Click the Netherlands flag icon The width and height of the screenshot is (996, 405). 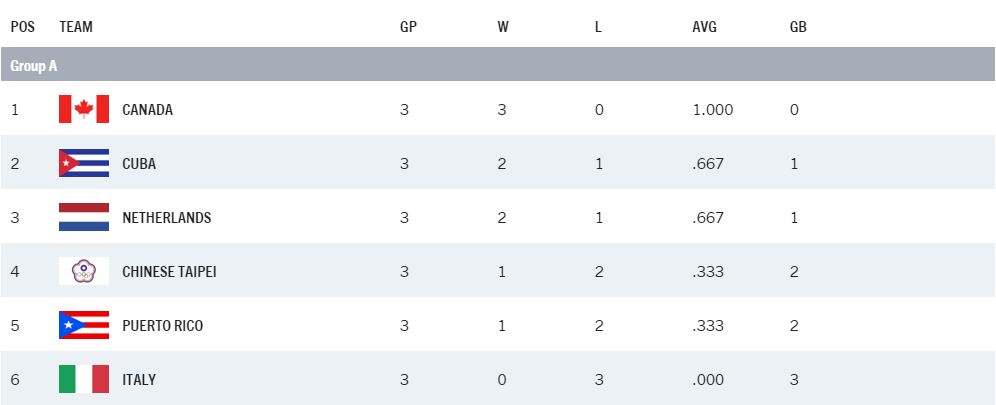coord(84,217)
